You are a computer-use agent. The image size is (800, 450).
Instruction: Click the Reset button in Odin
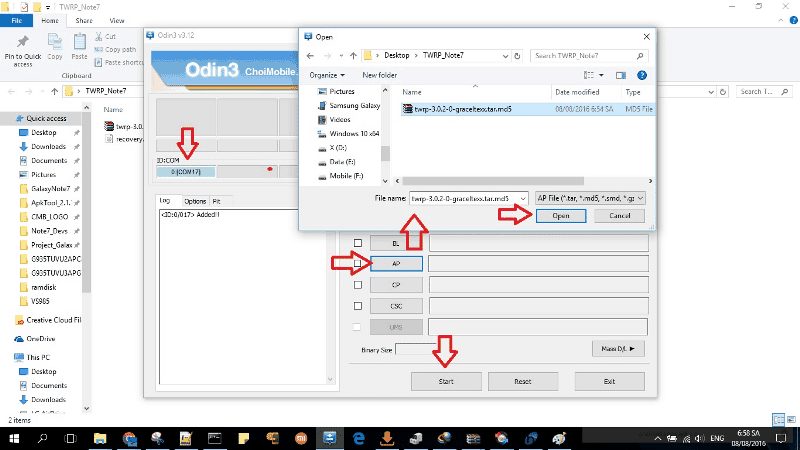[x=522, y=381]
